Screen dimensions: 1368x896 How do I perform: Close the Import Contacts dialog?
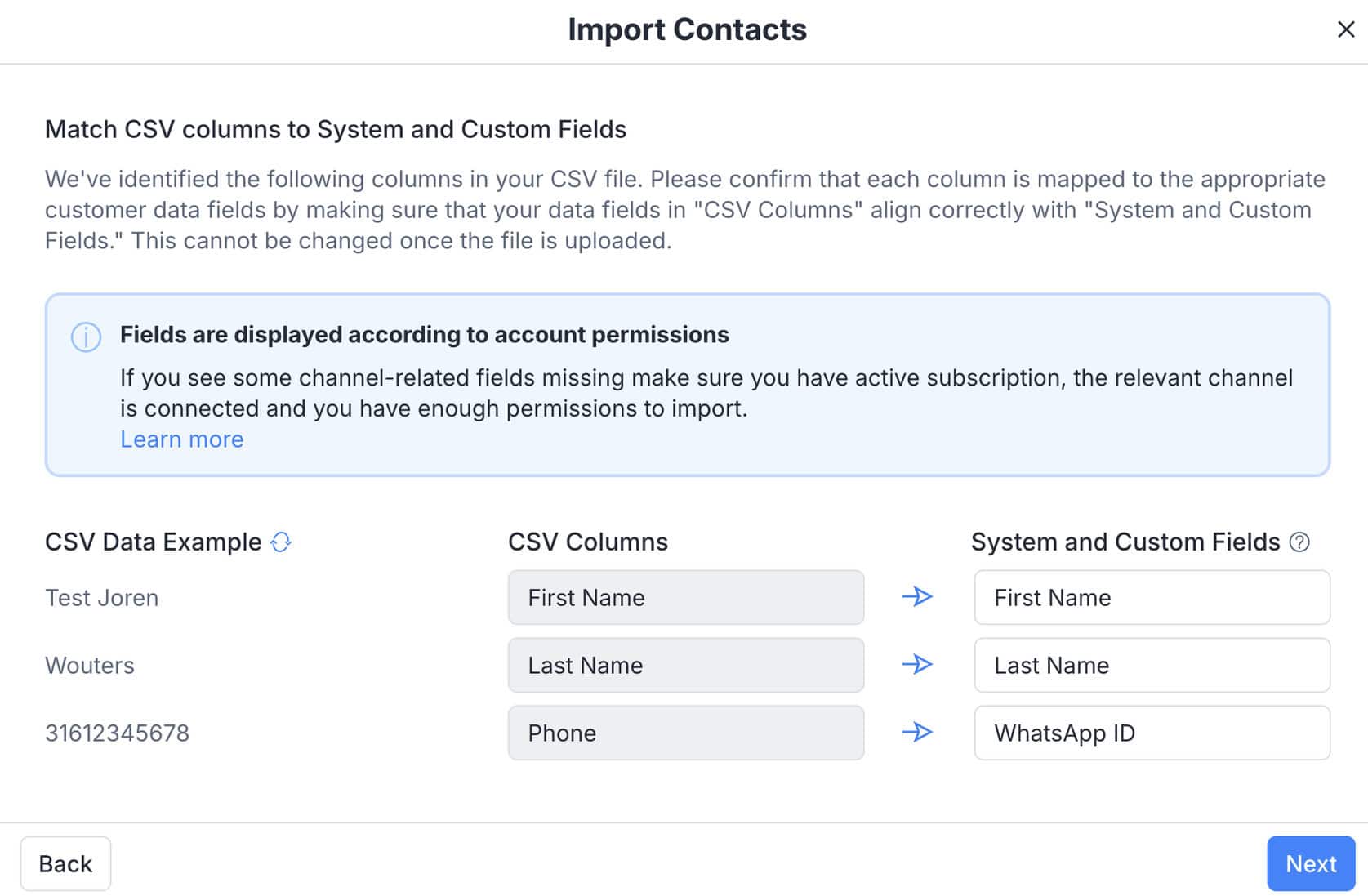click(1346, 29)
